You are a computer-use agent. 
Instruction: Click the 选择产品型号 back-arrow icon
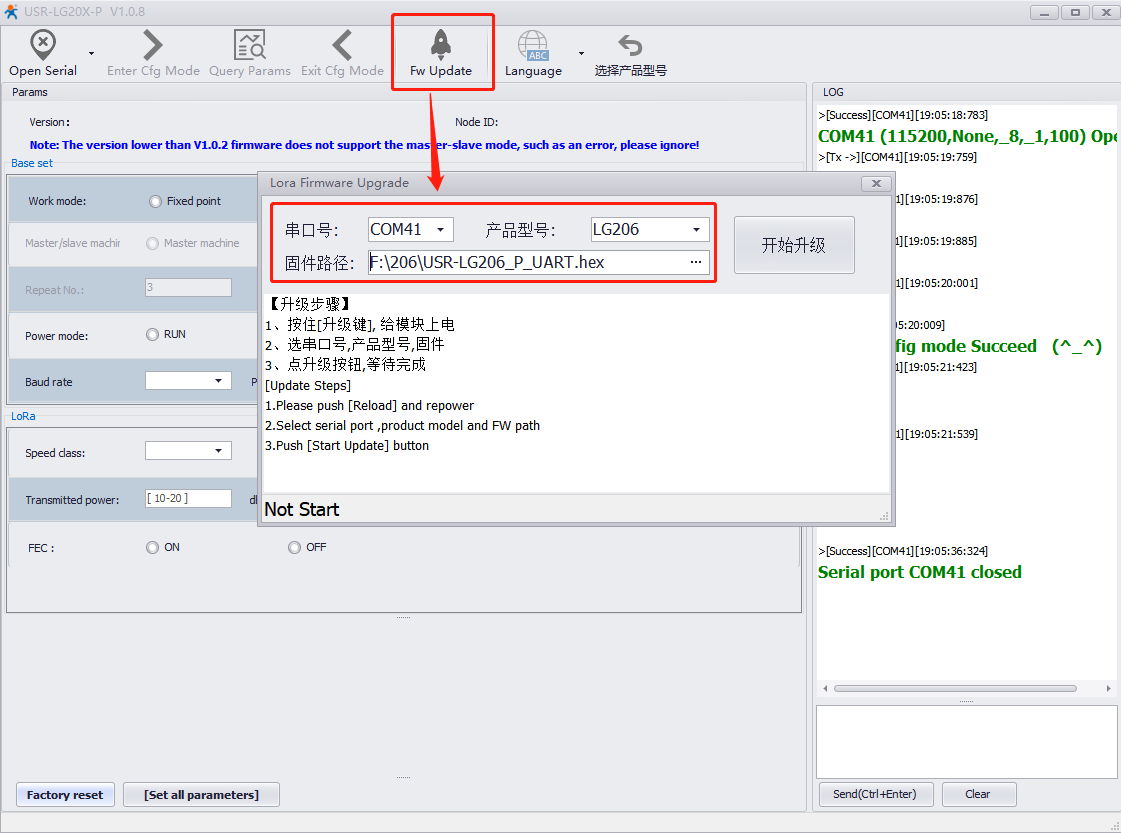pos(630,45)
